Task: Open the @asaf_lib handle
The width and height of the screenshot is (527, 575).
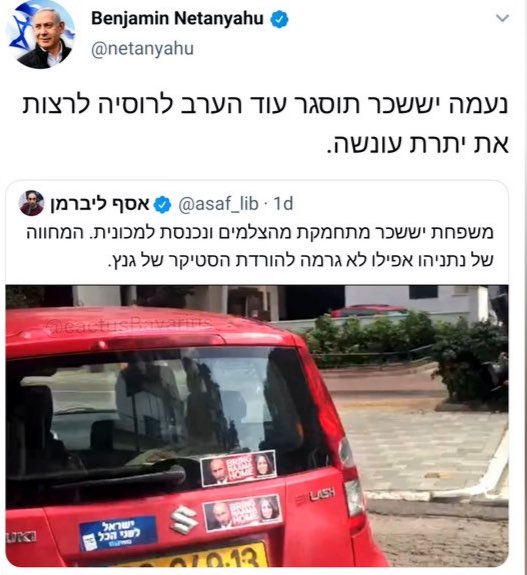Action: (218, 204)
